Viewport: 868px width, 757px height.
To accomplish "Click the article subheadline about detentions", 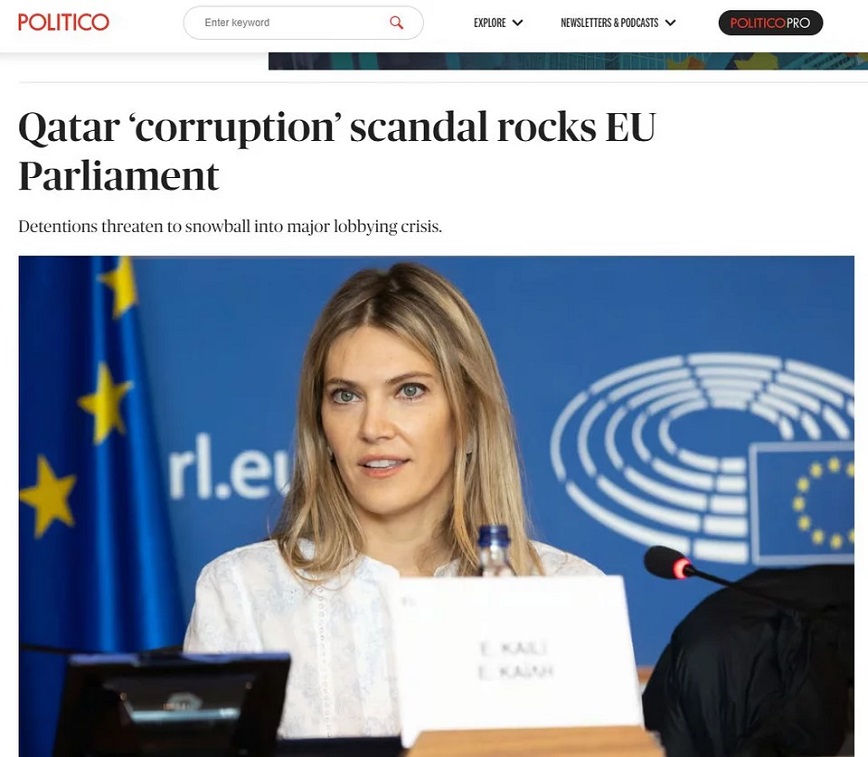I will (230, 226).
